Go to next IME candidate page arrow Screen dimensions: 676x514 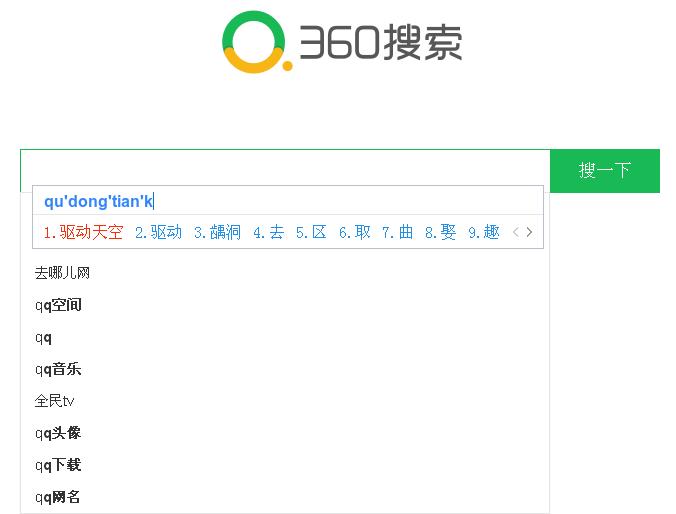(529, 232)
